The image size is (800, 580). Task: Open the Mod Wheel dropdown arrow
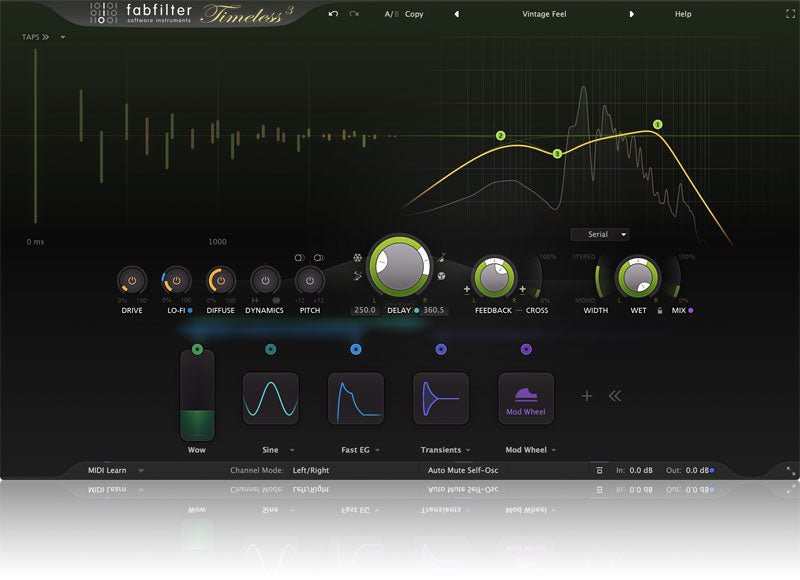pyautogui.click(x=554, y=450)
